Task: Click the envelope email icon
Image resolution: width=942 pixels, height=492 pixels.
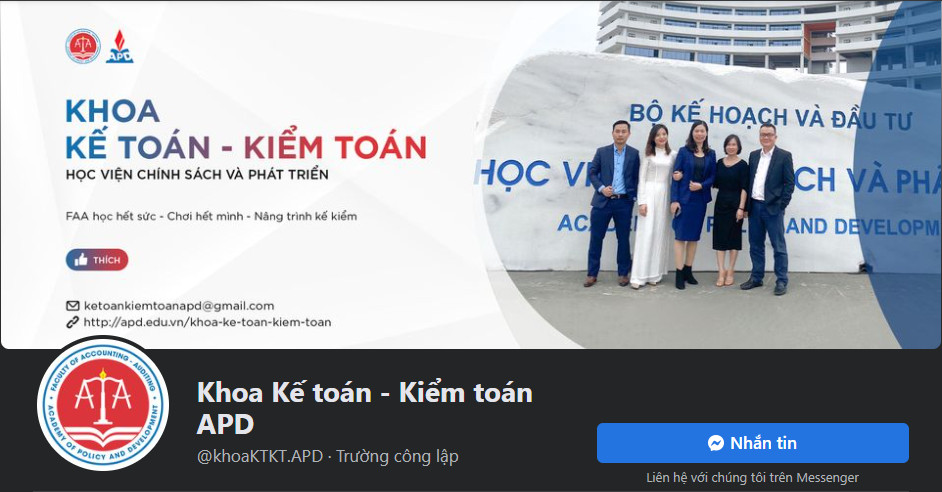Action: click(72, 306)
